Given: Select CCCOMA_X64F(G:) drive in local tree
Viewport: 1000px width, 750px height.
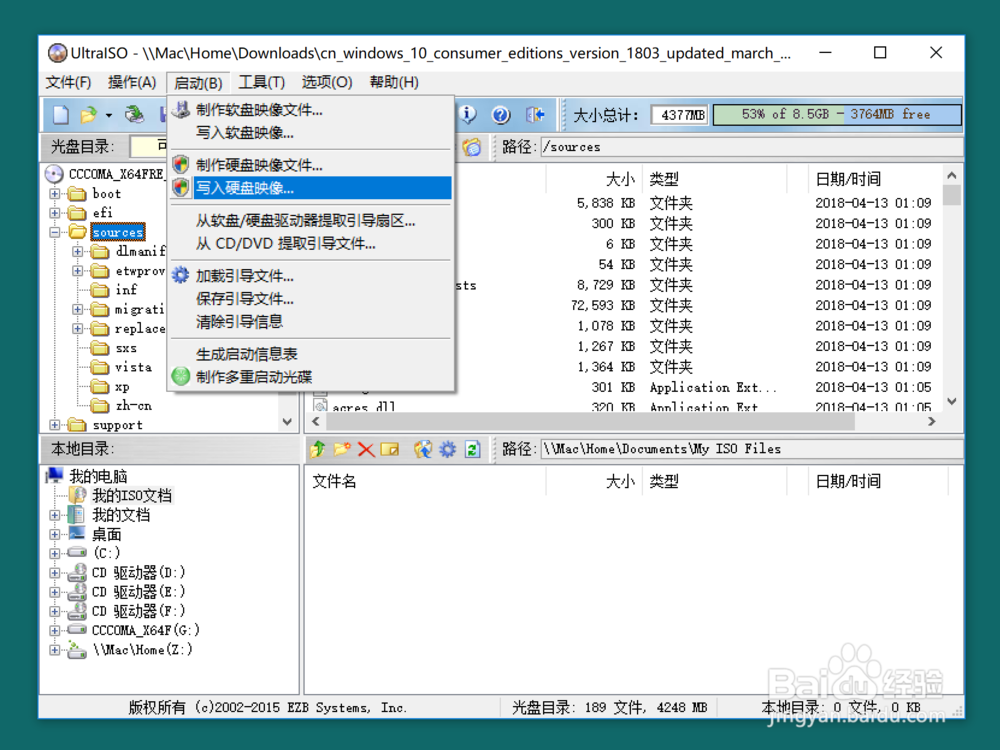Looking at the screenshot, I should (x=145, y=630).
